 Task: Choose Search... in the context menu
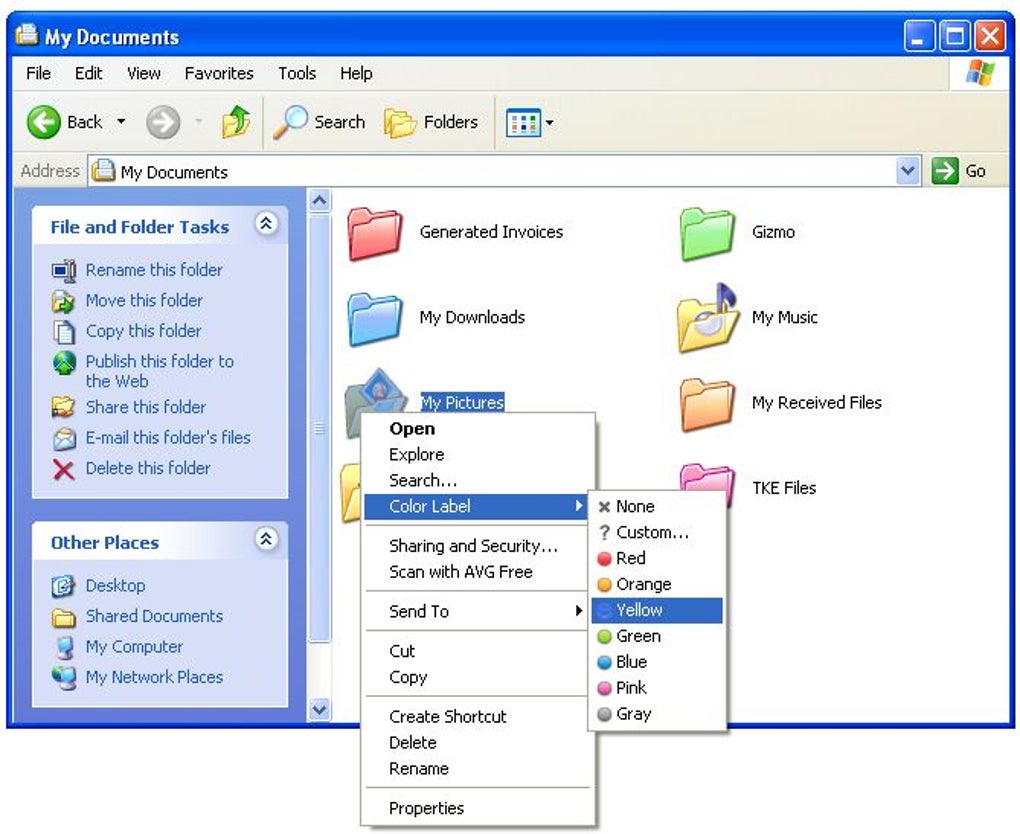(x=478, y=481)
